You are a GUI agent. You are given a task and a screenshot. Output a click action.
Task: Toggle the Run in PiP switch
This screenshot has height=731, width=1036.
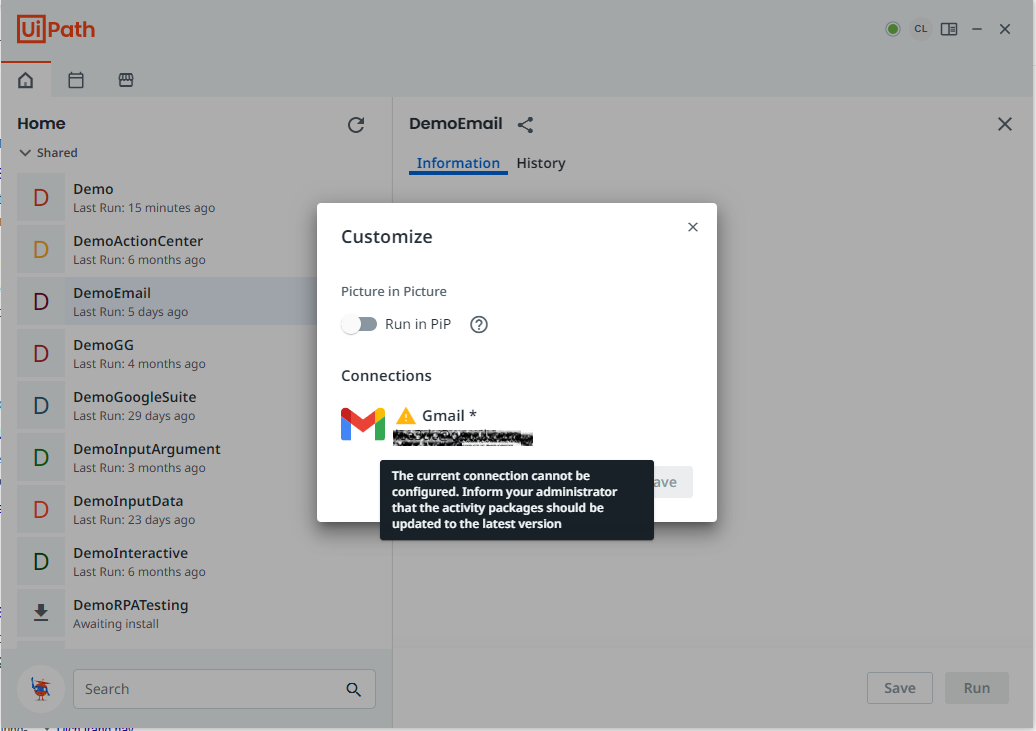click(359, 325)
